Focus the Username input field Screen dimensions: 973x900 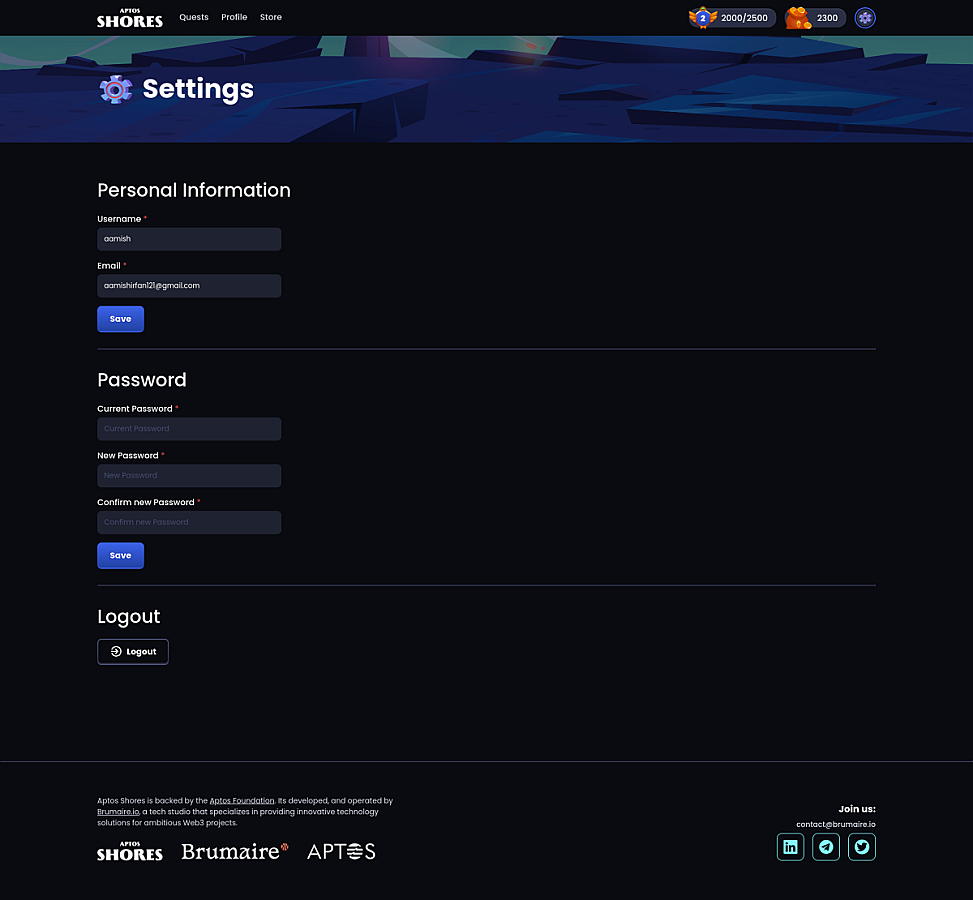click(x=189, y=239)
